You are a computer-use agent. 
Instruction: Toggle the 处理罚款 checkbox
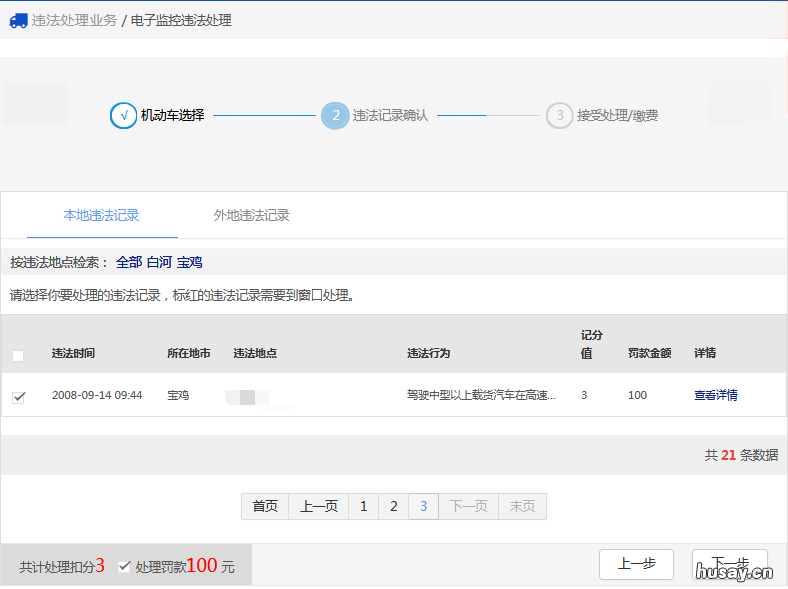pos(124,566)
